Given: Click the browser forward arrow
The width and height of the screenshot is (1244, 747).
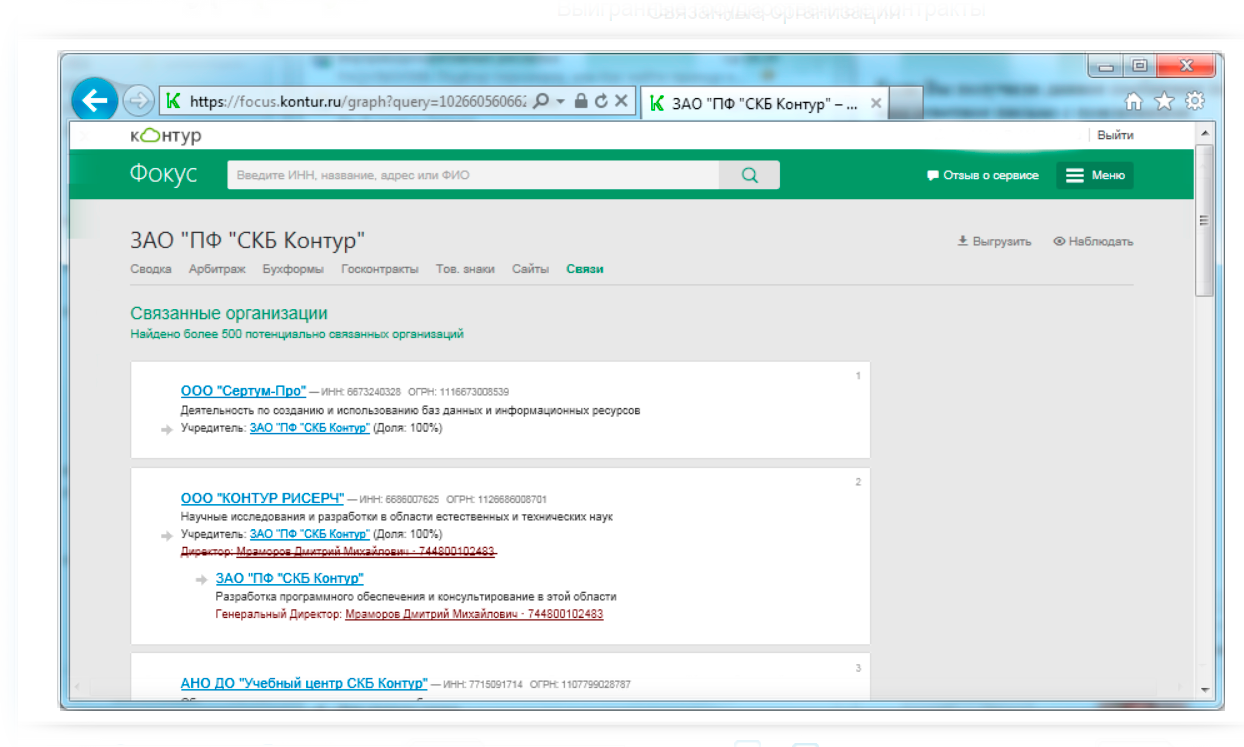Looking at the screenshot, I should [x=137, y=101].
